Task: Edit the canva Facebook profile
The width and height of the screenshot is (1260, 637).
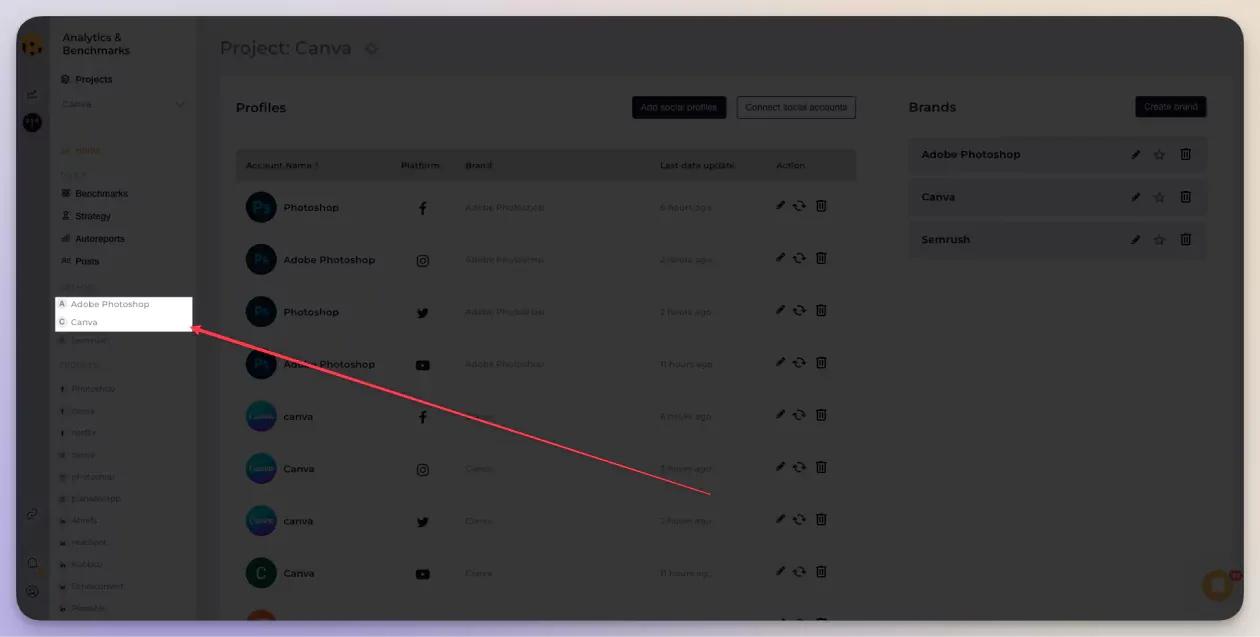Action: point(781,414)
